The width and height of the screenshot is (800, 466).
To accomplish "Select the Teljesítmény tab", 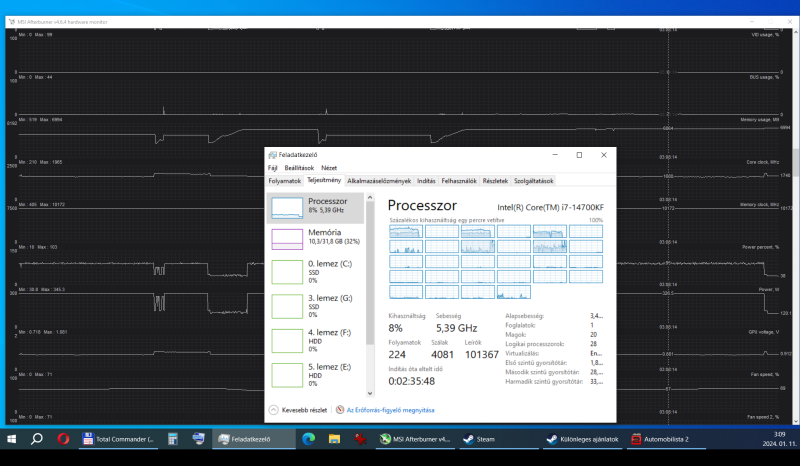I will 324,180.
